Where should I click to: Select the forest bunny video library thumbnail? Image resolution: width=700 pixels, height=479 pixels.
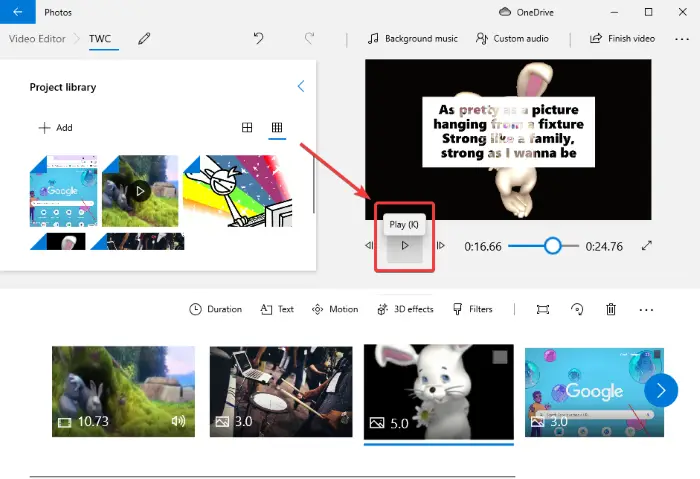(x=140, y=191)
